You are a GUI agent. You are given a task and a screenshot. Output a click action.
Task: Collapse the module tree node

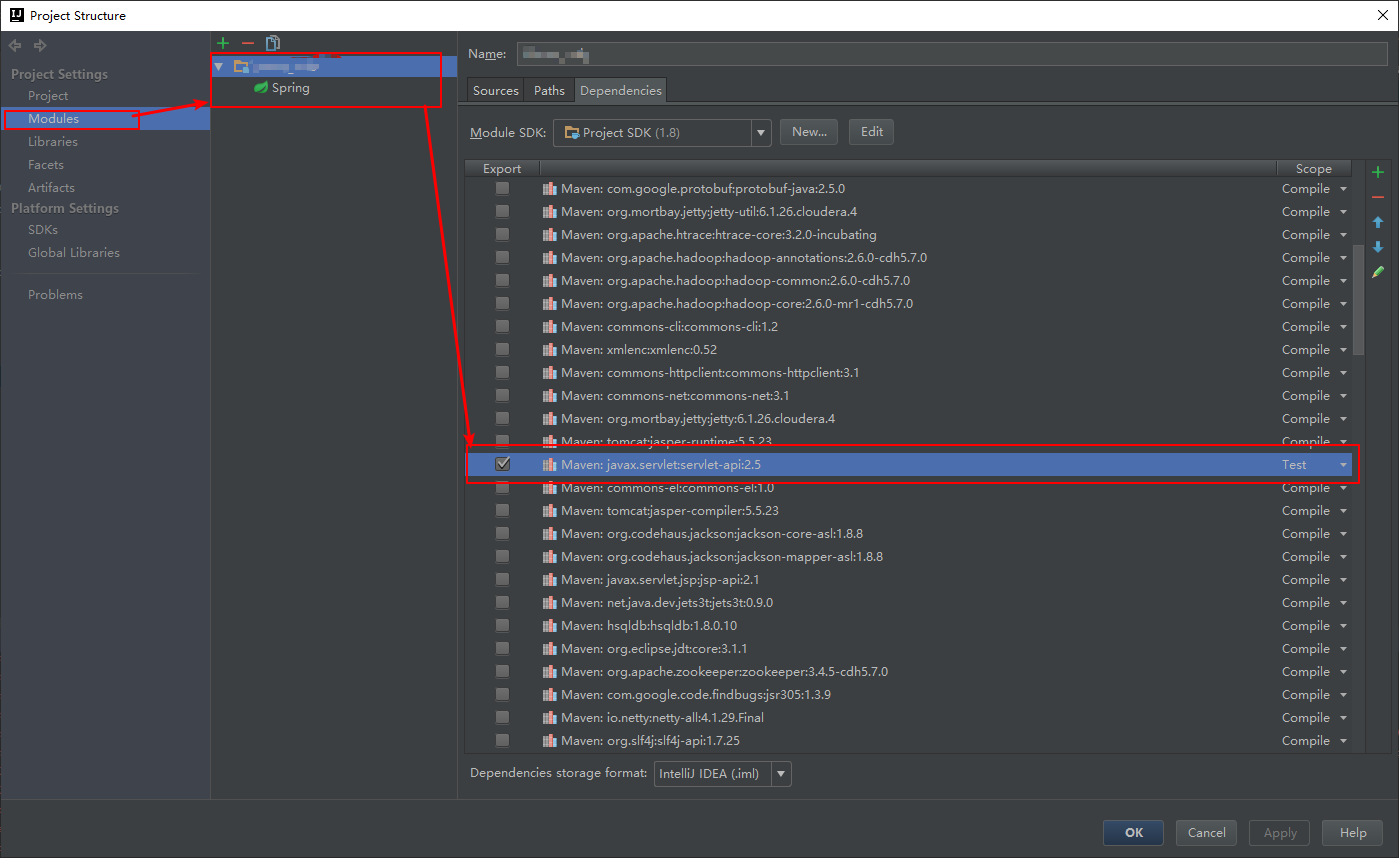coord(219,64)
